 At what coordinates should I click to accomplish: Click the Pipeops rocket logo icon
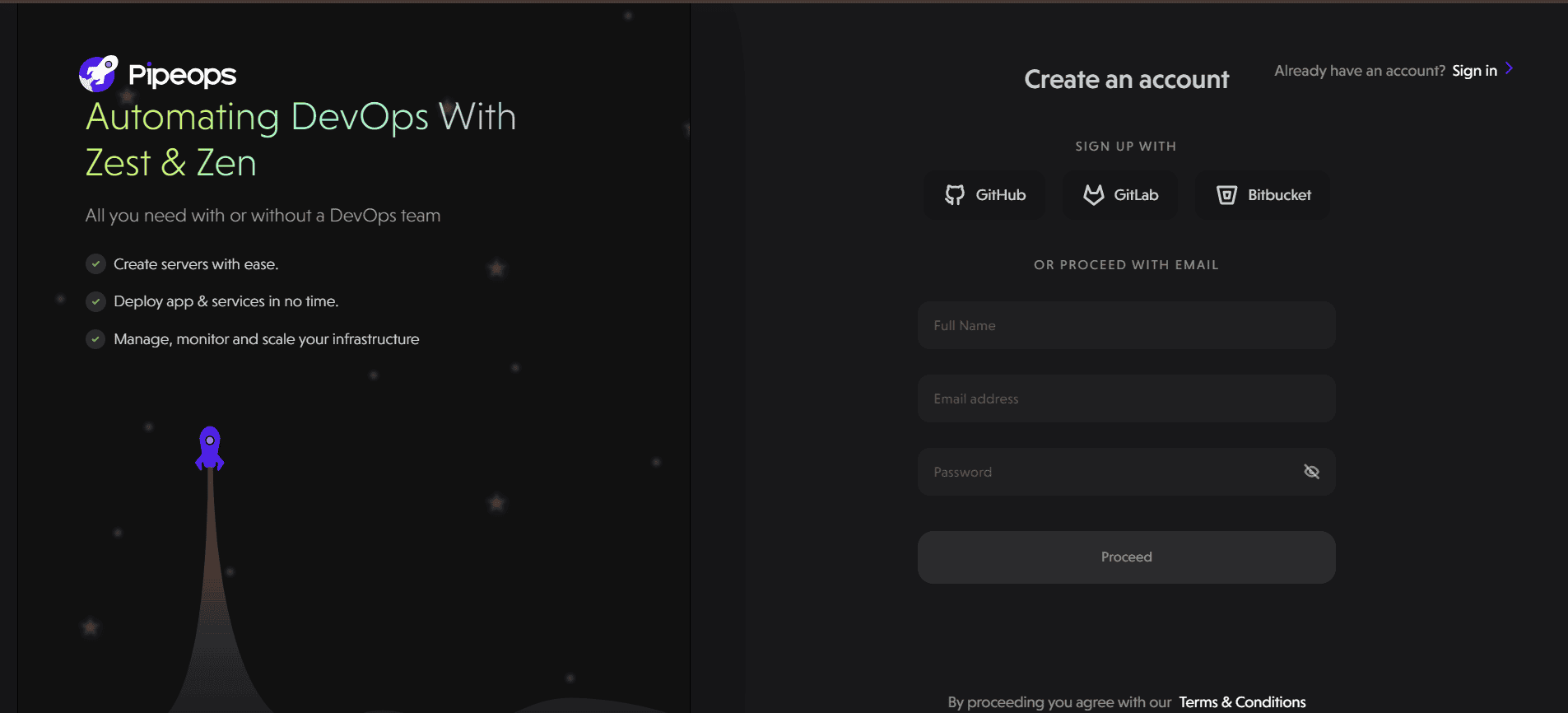coord(99,74)
